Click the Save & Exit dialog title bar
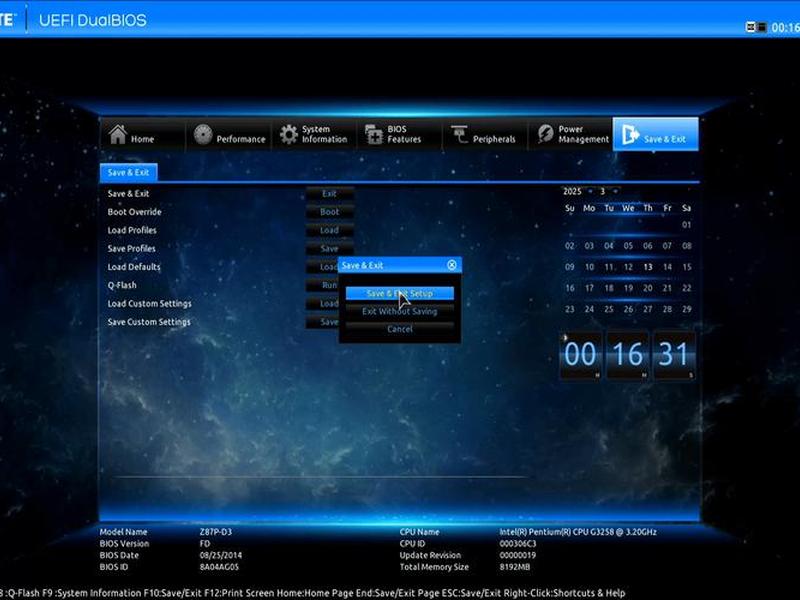This screenshot has width=800, height=600. pos(399,265)
